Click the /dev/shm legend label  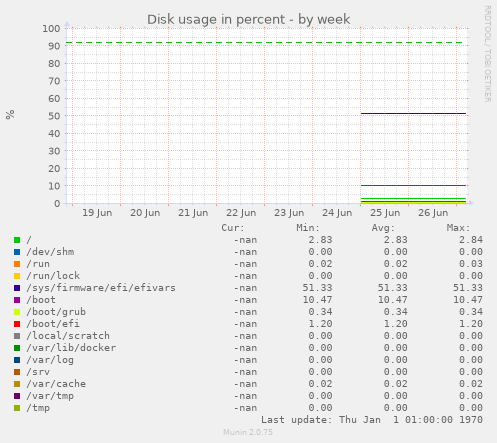point(50,252)
